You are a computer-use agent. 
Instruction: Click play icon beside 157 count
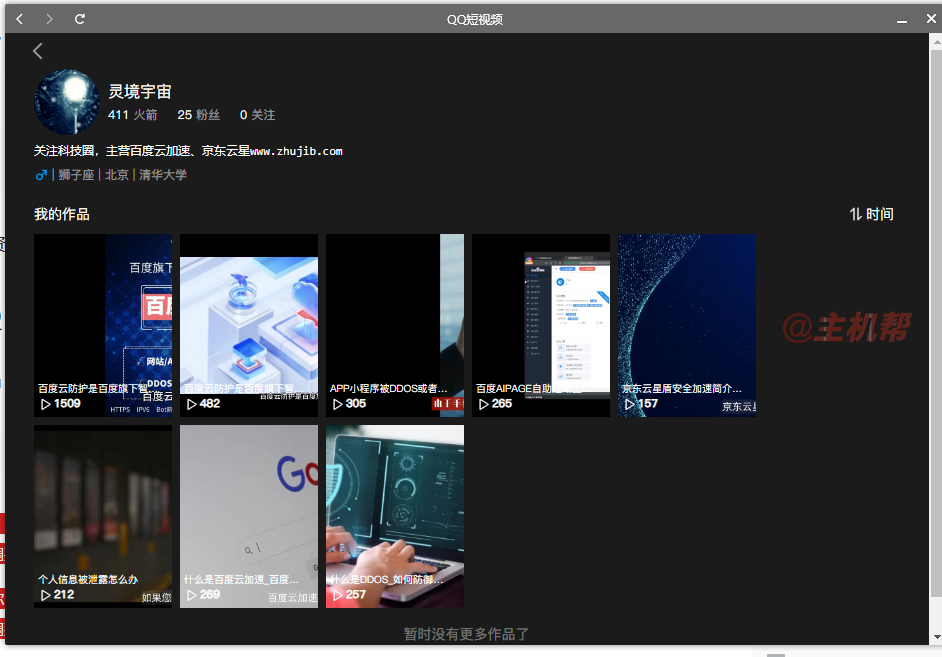[630, 404]
